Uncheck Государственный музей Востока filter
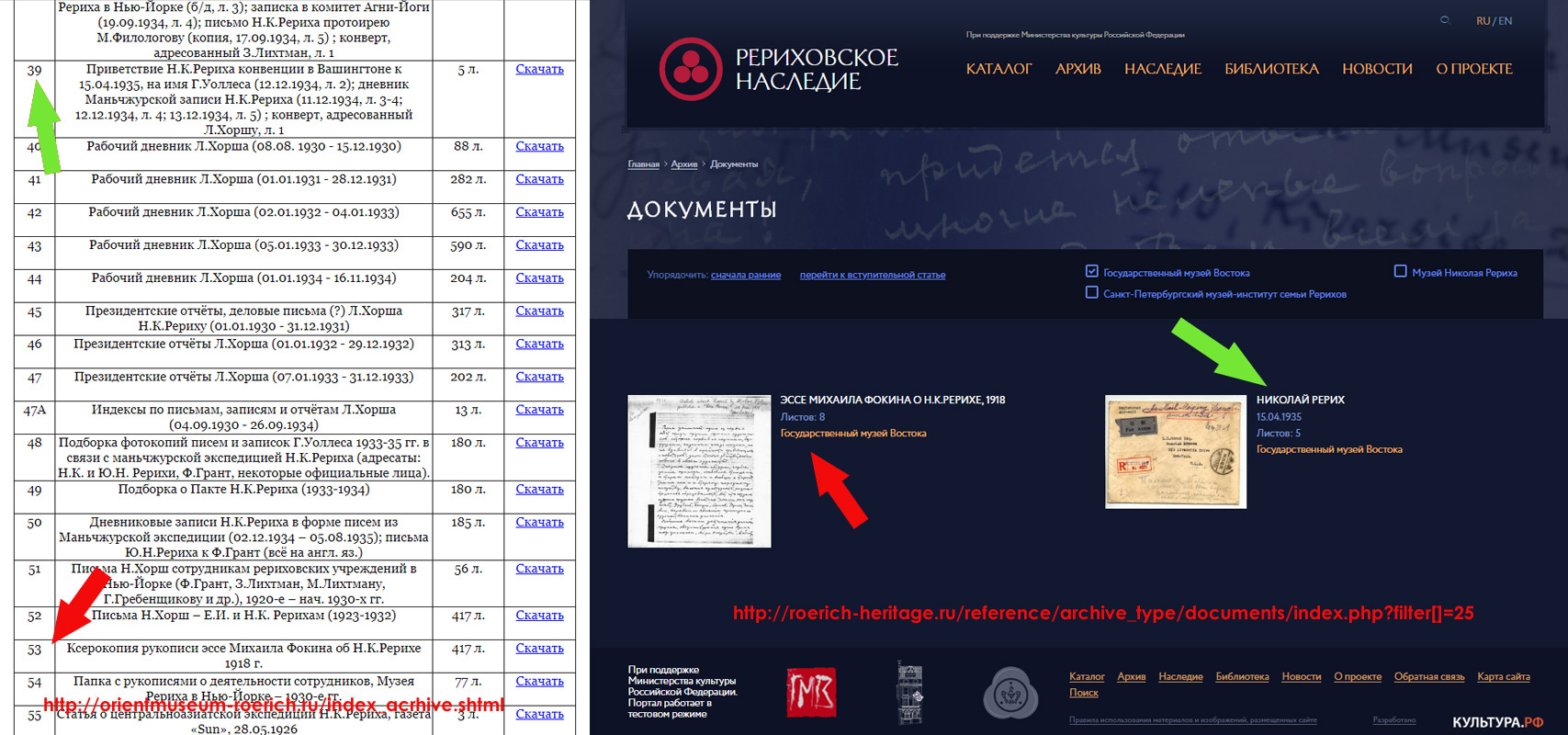Viewport: 1568px width, 735px height. pyautogui.click(x=1092, y=271)
